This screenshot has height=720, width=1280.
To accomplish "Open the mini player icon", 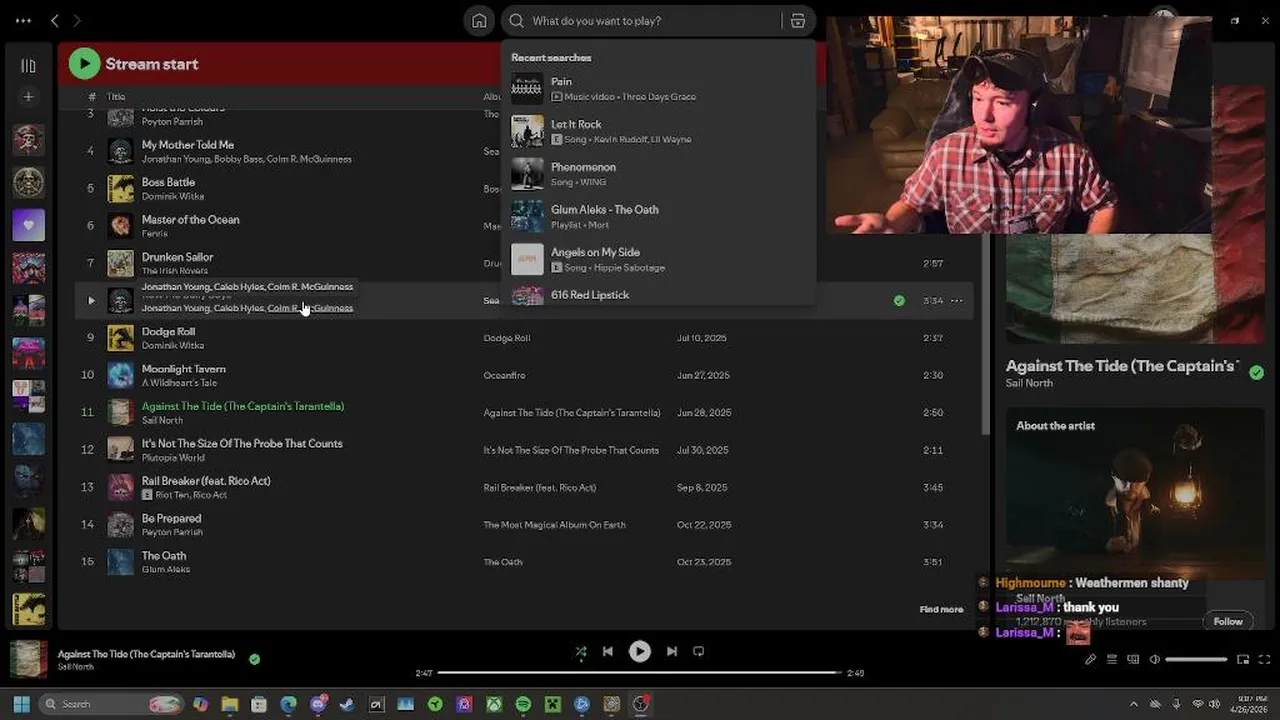I will pos(1243,659).
